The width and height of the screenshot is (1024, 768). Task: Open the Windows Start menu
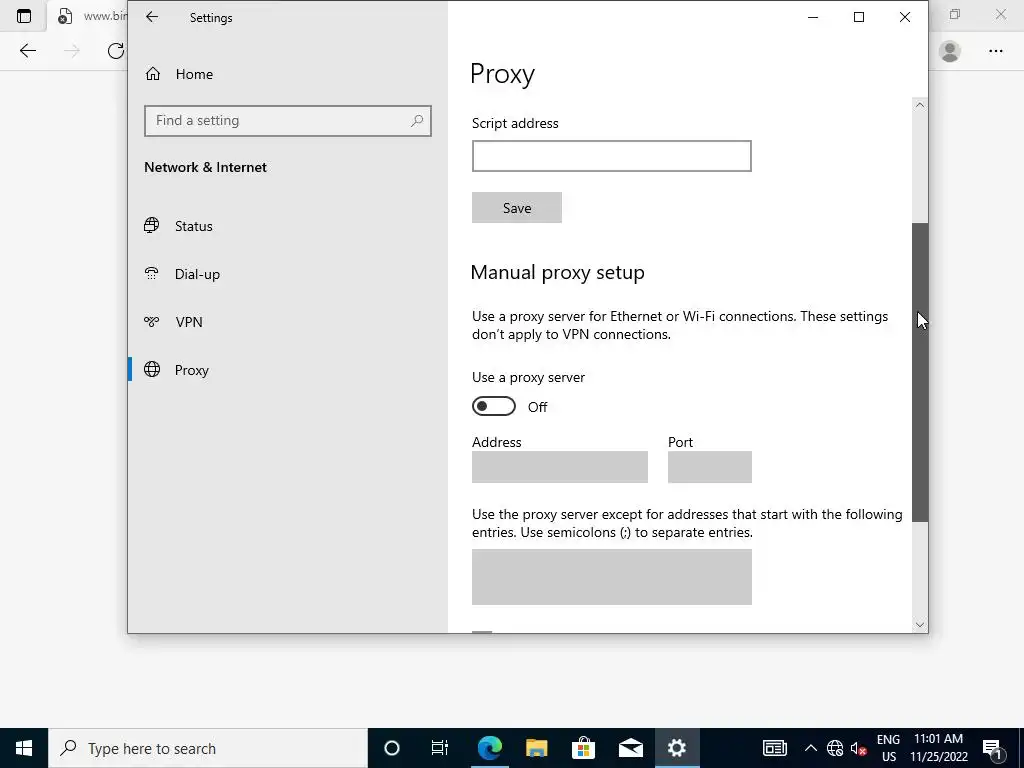pos(24,748)
